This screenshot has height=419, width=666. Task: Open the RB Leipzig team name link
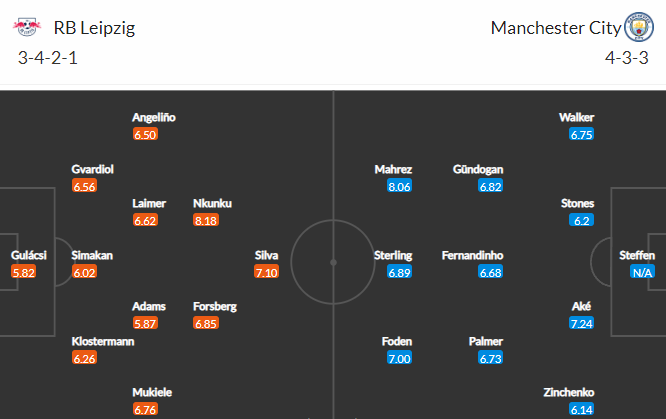(x=95, y=28)
